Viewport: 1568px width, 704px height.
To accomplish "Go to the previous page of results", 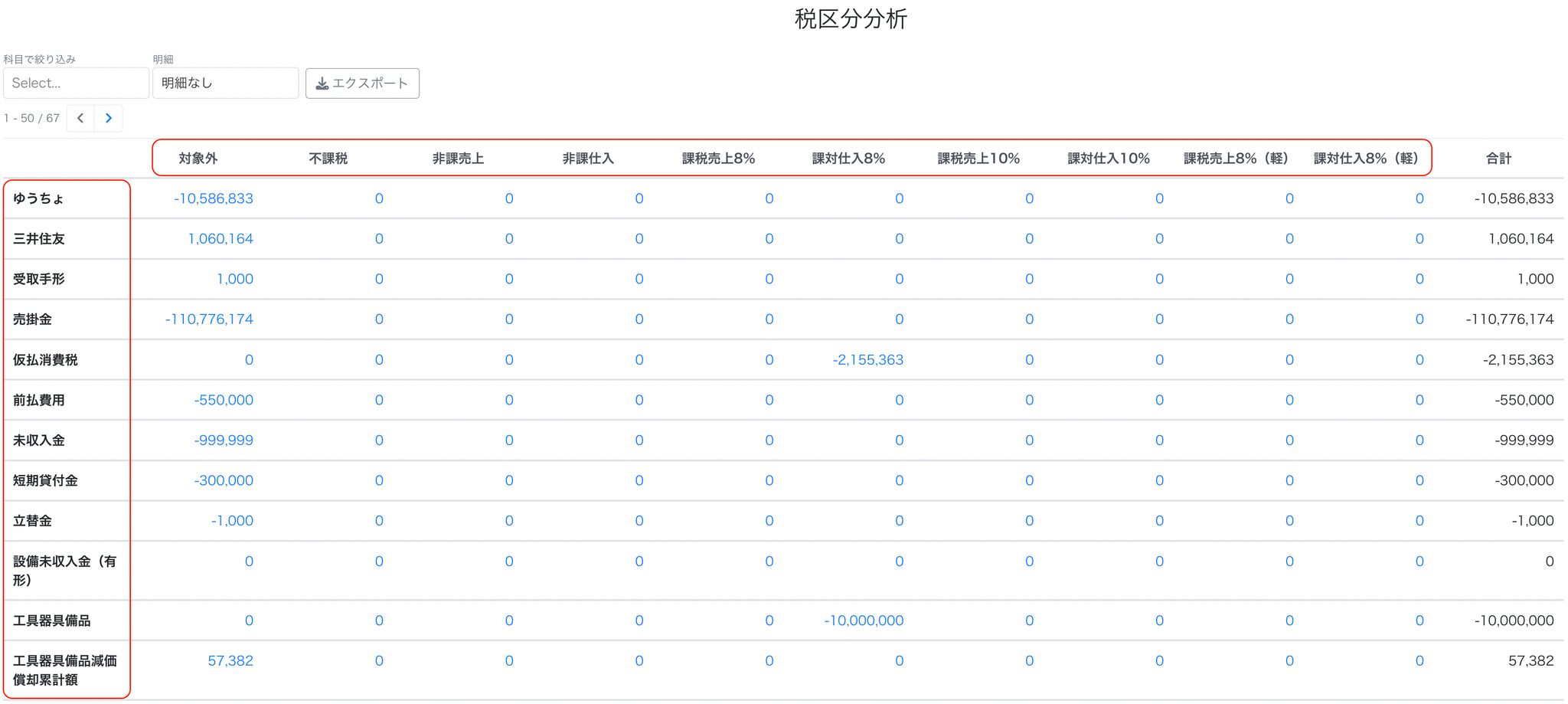I will pos(80,118).
